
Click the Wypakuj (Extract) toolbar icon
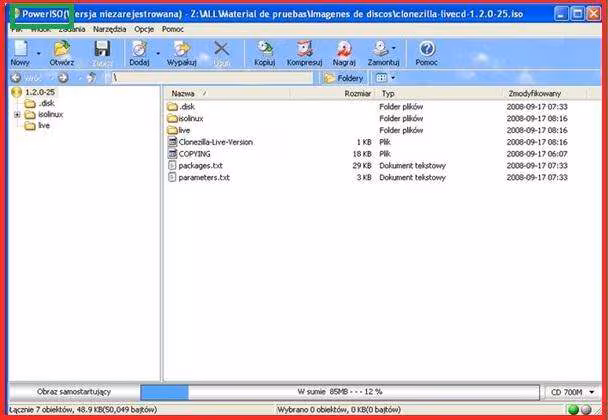click(x=181, y=49)
